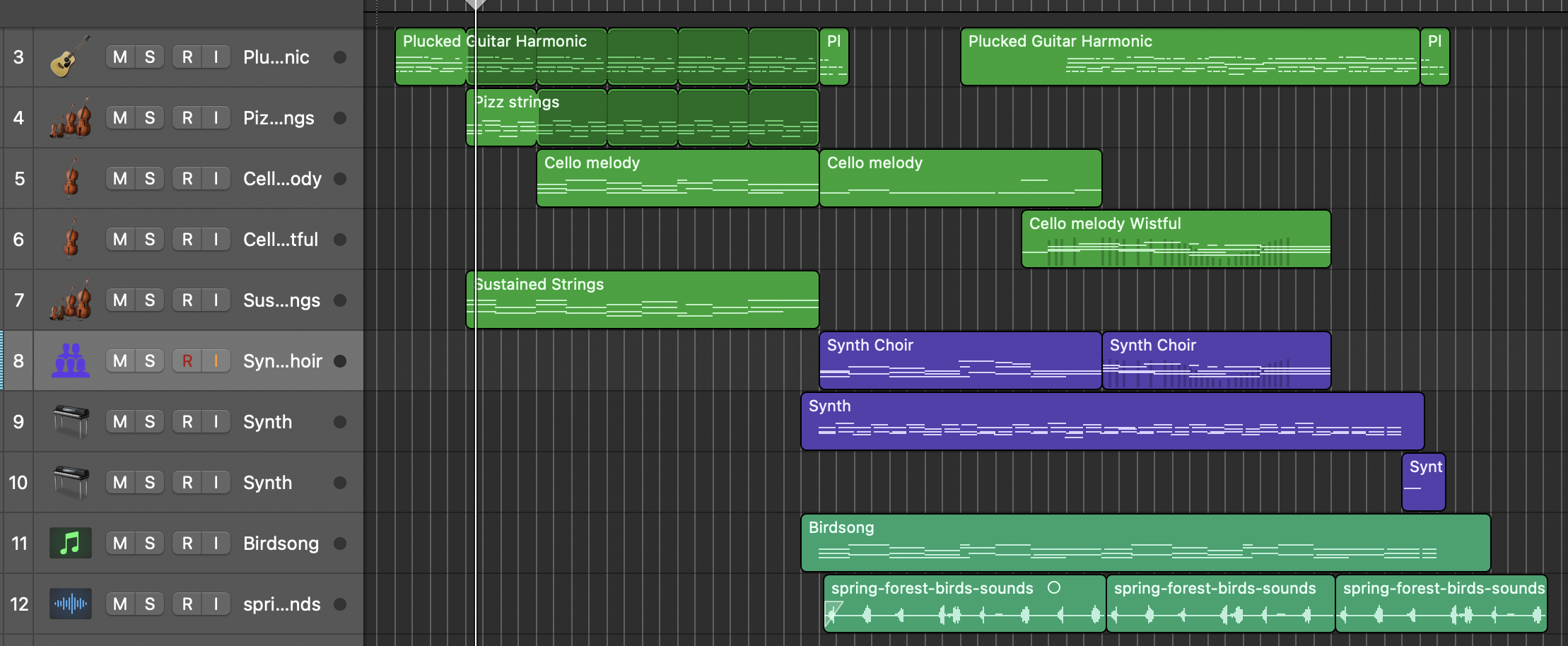Click the keyboard icon on track 9 Synth

70,421
